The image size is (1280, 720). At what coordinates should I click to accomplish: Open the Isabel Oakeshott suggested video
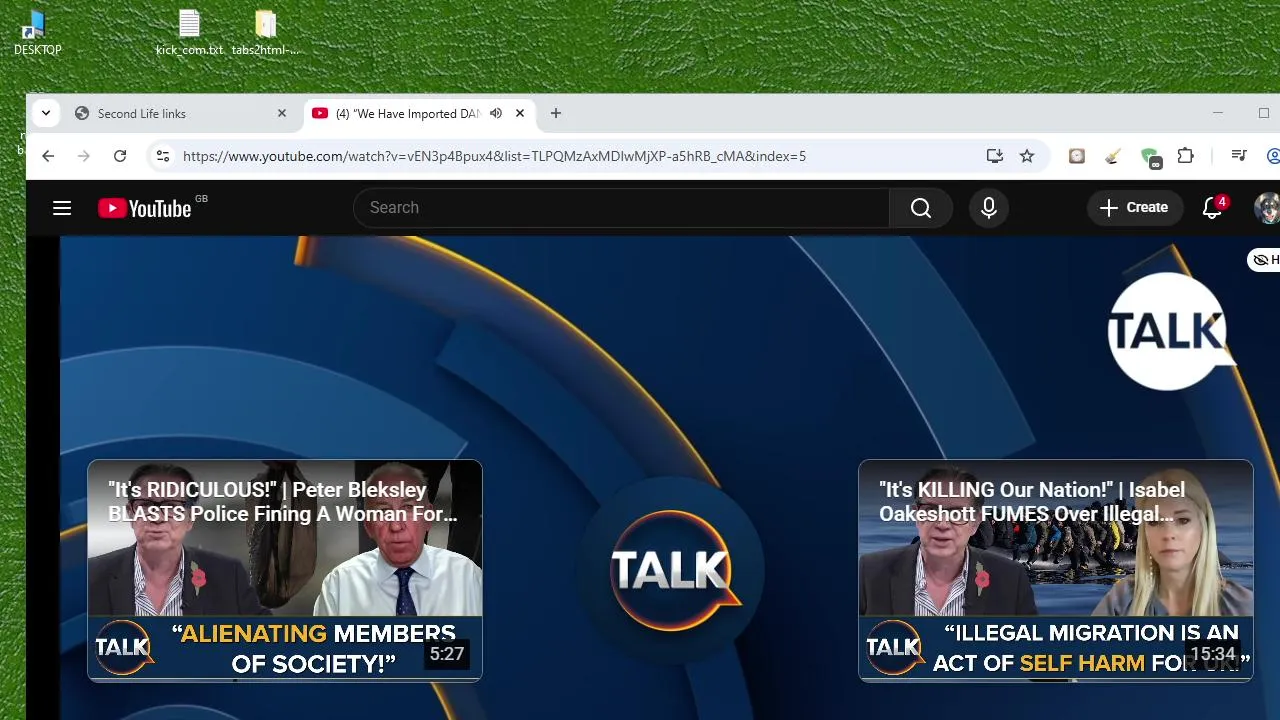point(1056,571)
